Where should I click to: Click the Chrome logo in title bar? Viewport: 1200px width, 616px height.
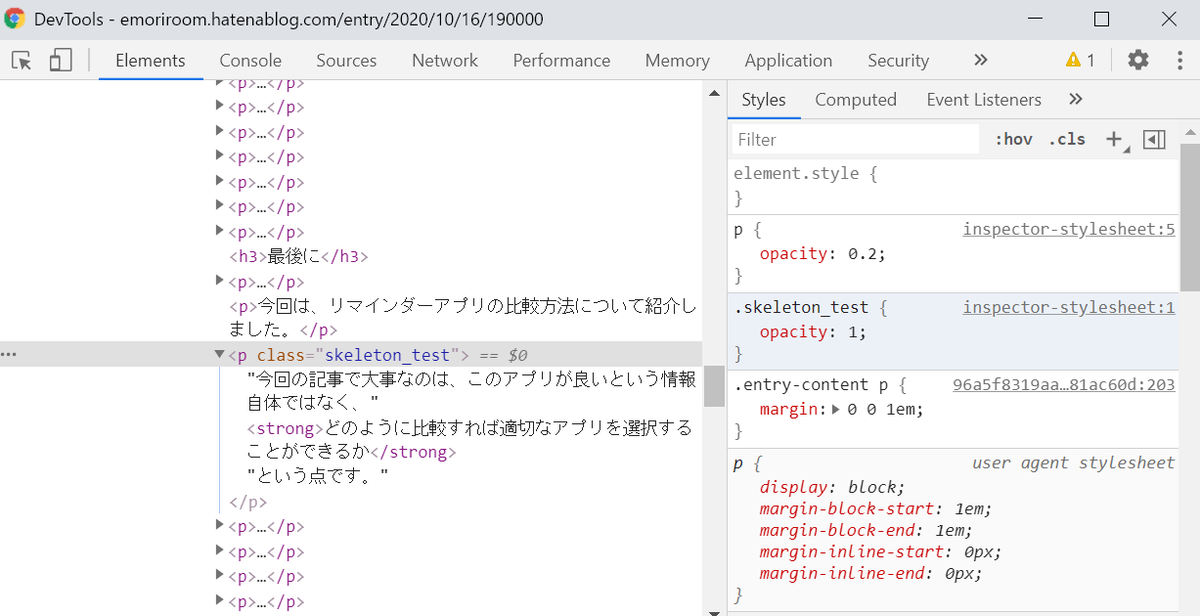[15, 19]
